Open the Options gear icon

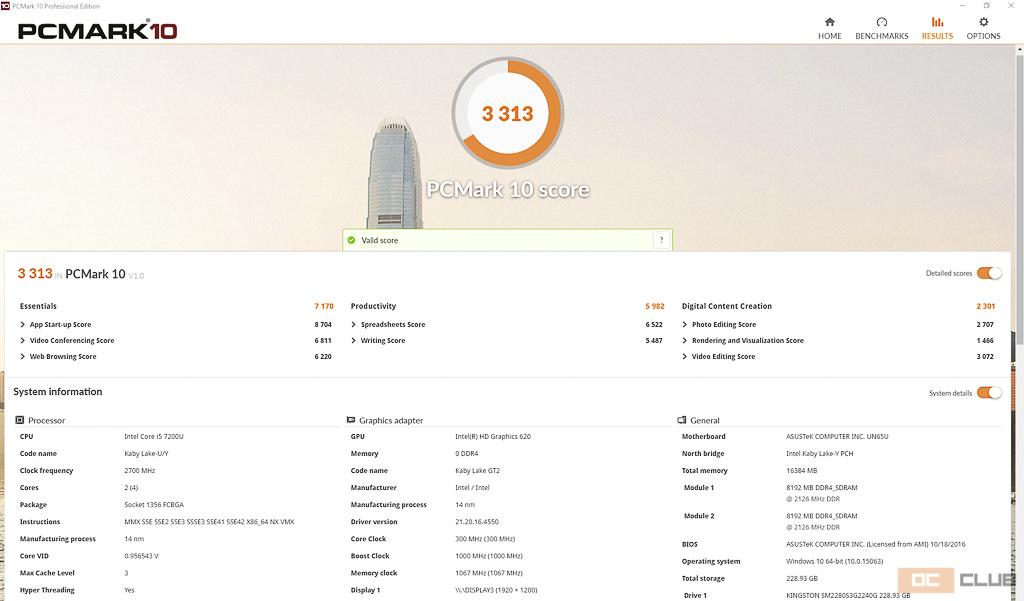pyautogui.click(x=984, y=22)
